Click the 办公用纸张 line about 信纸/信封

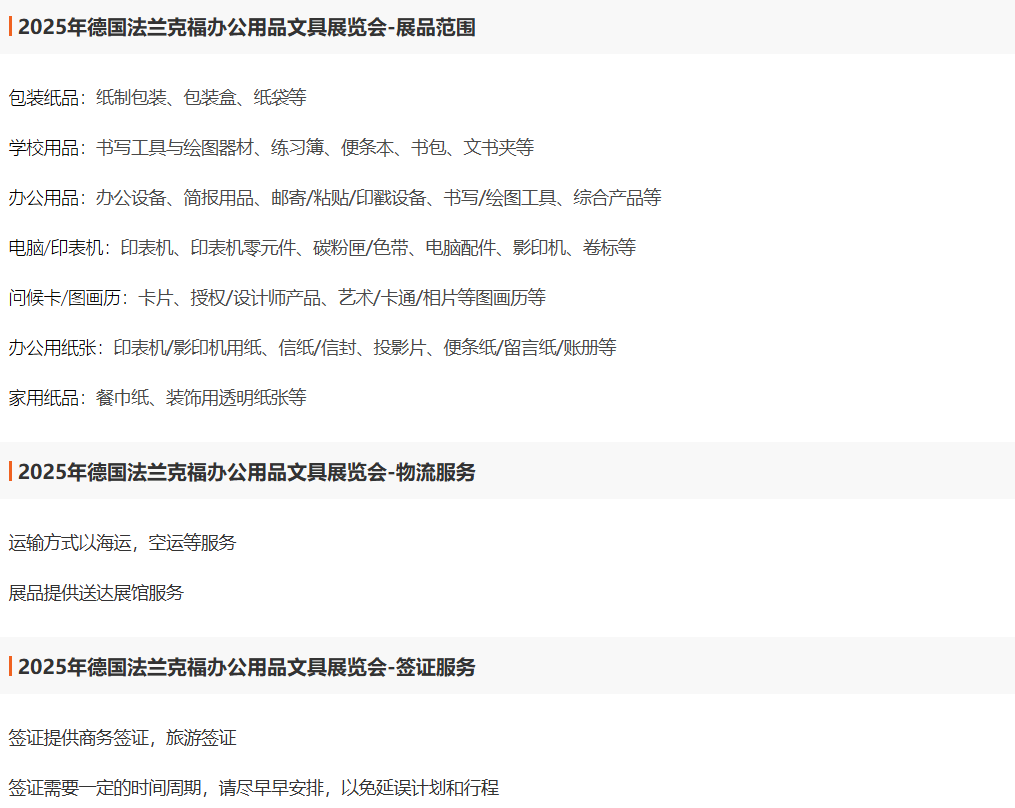pyautogui.click(x=312, y=348)
